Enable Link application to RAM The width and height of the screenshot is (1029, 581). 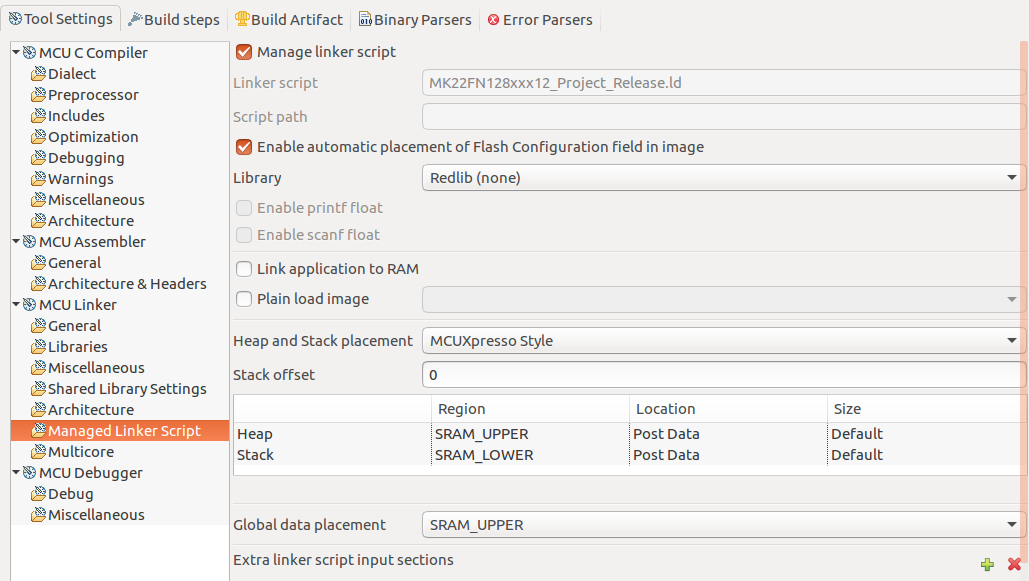[x=244, y=269]
